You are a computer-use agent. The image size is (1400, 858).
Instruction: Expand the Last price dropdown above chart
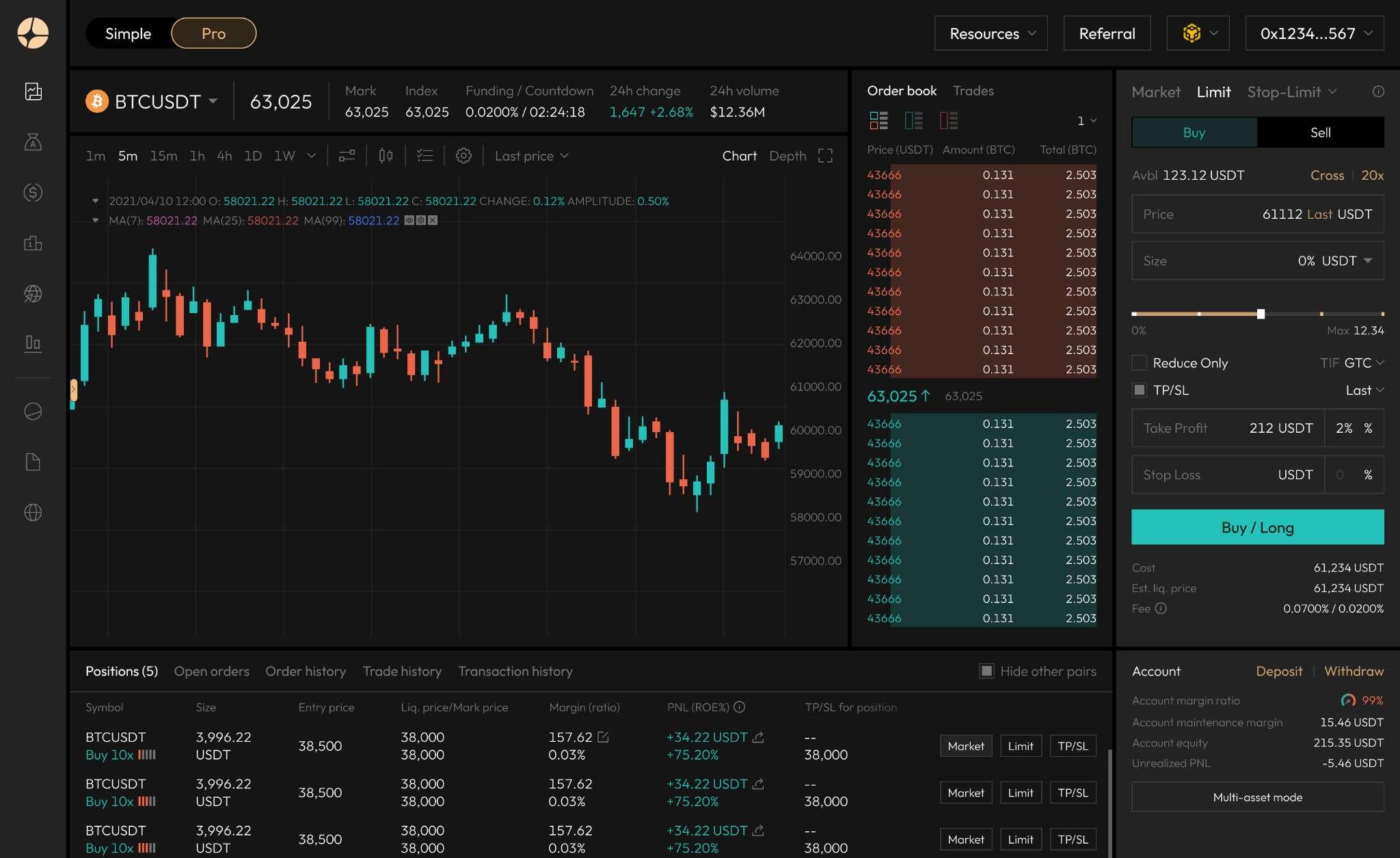coord(530,155)
